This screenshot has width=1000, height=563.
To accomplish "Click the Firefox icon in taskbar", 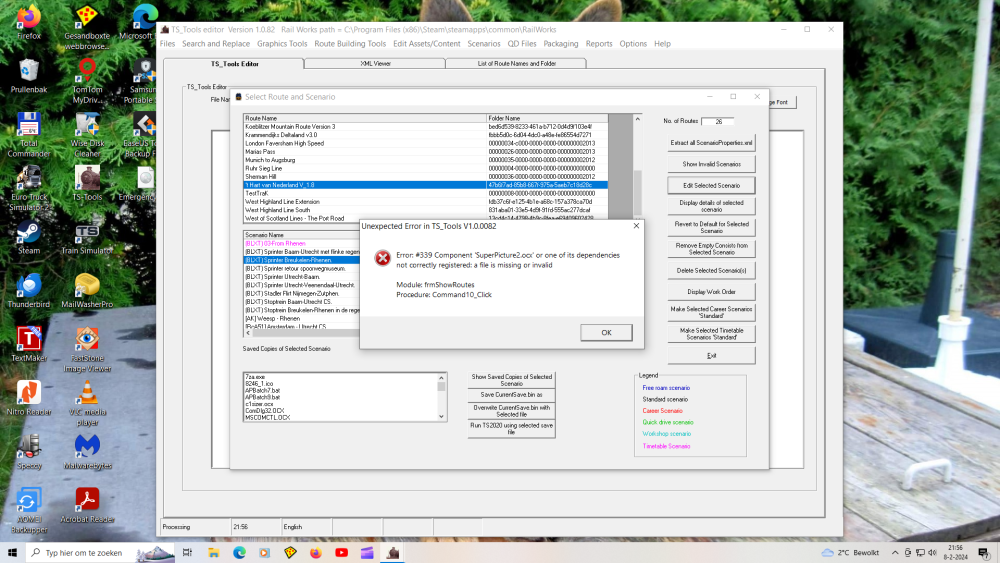I will click(x=315, y=552).
